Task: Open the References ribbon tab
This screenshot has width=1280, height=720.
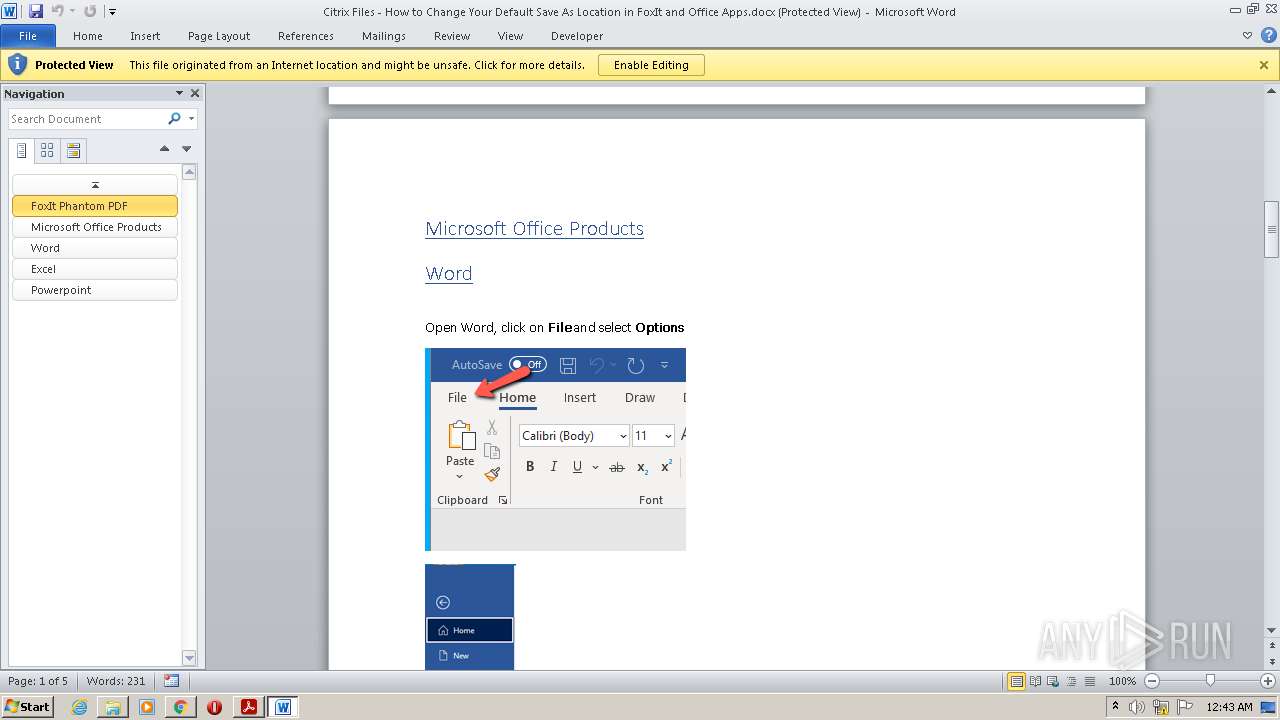Action: tap(306, 36)
